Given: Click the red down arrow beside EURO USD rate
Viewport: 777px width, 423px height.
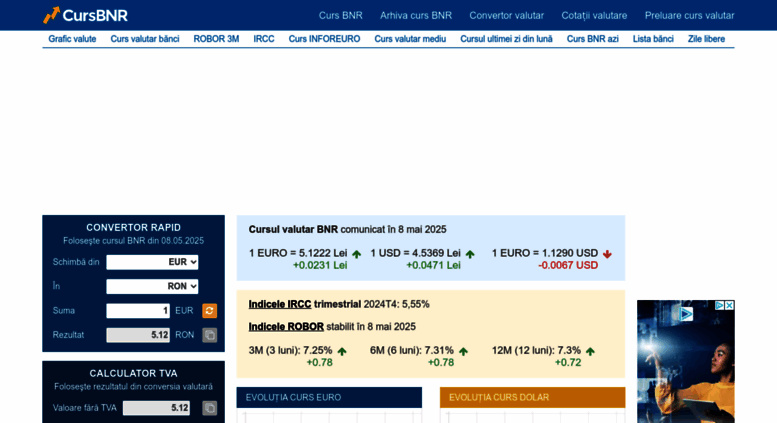Looking at the screenshot, I should coord(607,254).
